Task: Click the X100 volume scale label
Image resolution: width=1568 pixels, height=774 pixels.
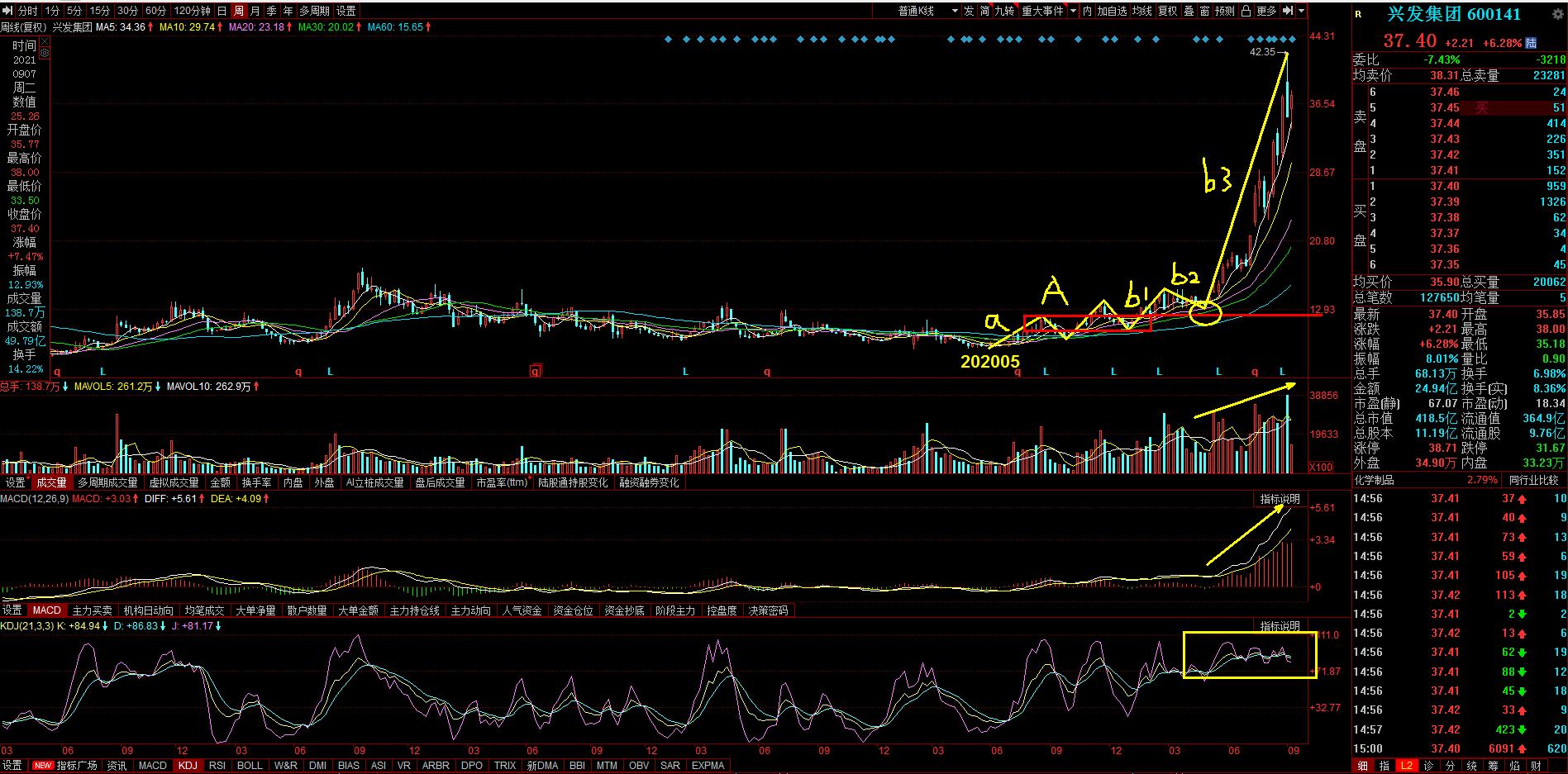Action: point(1321,468)
